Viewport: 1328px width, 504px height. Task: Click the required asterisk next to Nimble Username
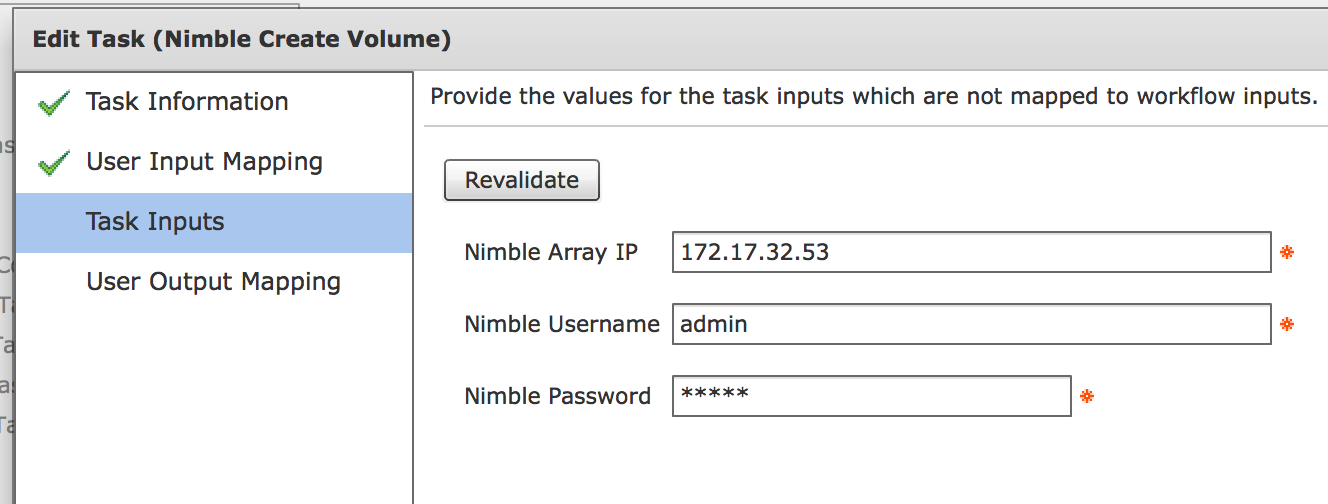click(1287, 325)
